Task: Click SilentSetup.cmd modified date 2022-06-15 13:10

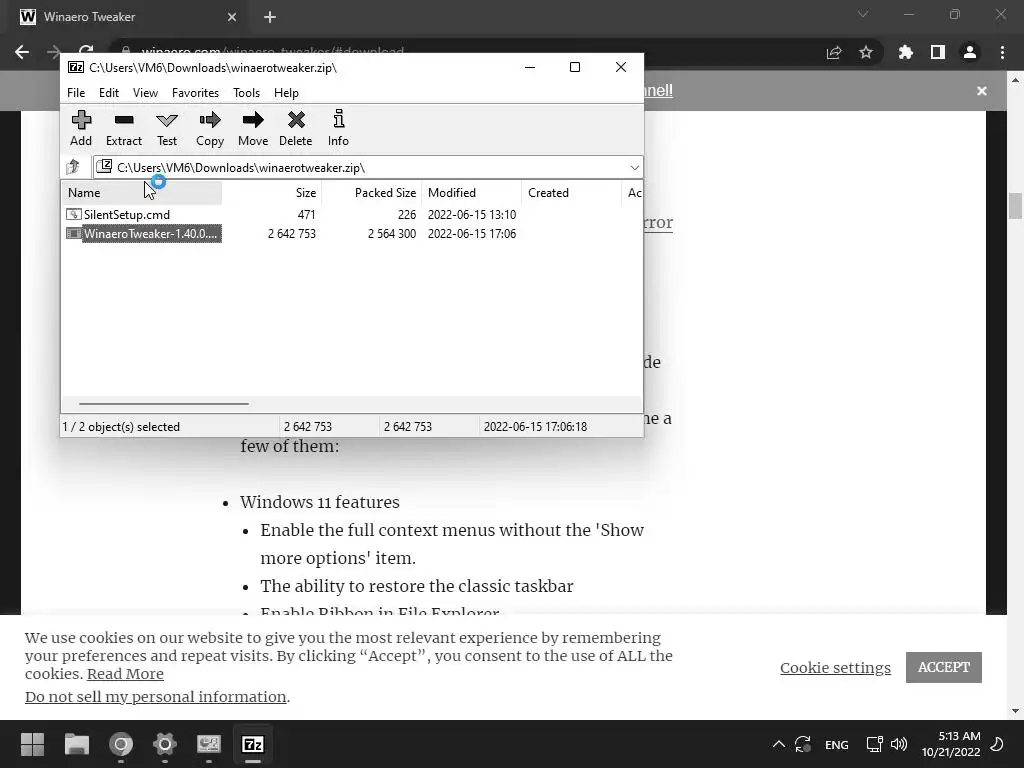Action: pyautogui.click(x=472, y=215)
